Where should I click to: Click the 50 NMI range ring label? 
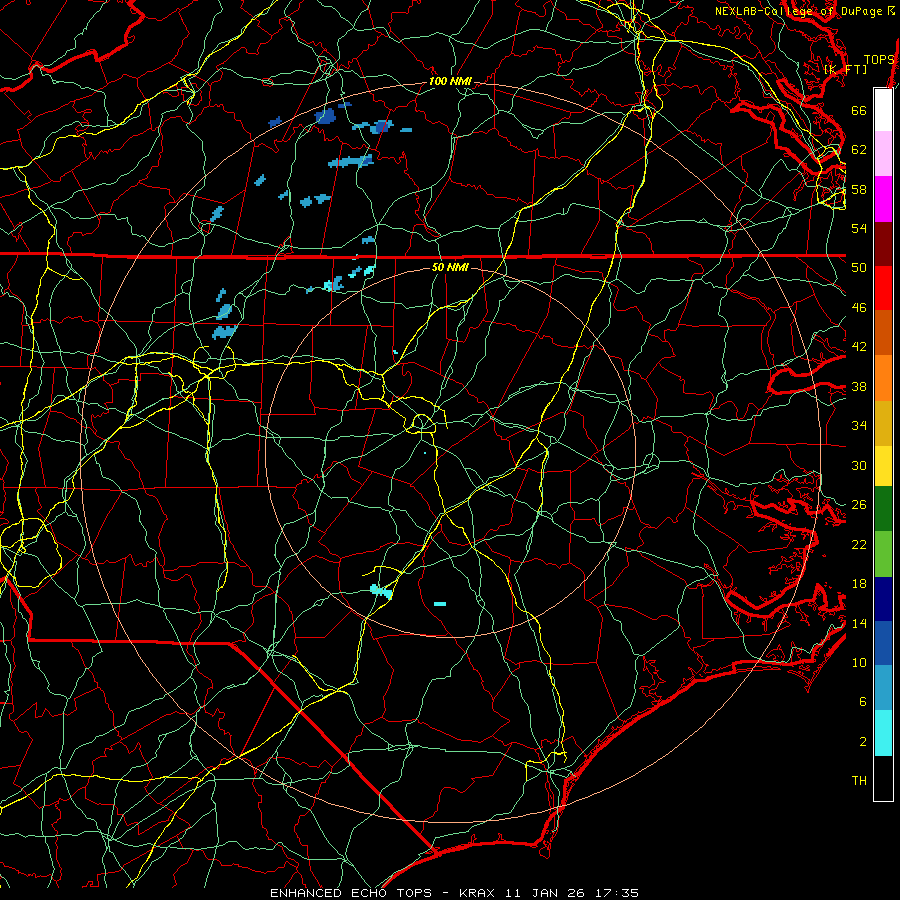[x=450, y=267]
